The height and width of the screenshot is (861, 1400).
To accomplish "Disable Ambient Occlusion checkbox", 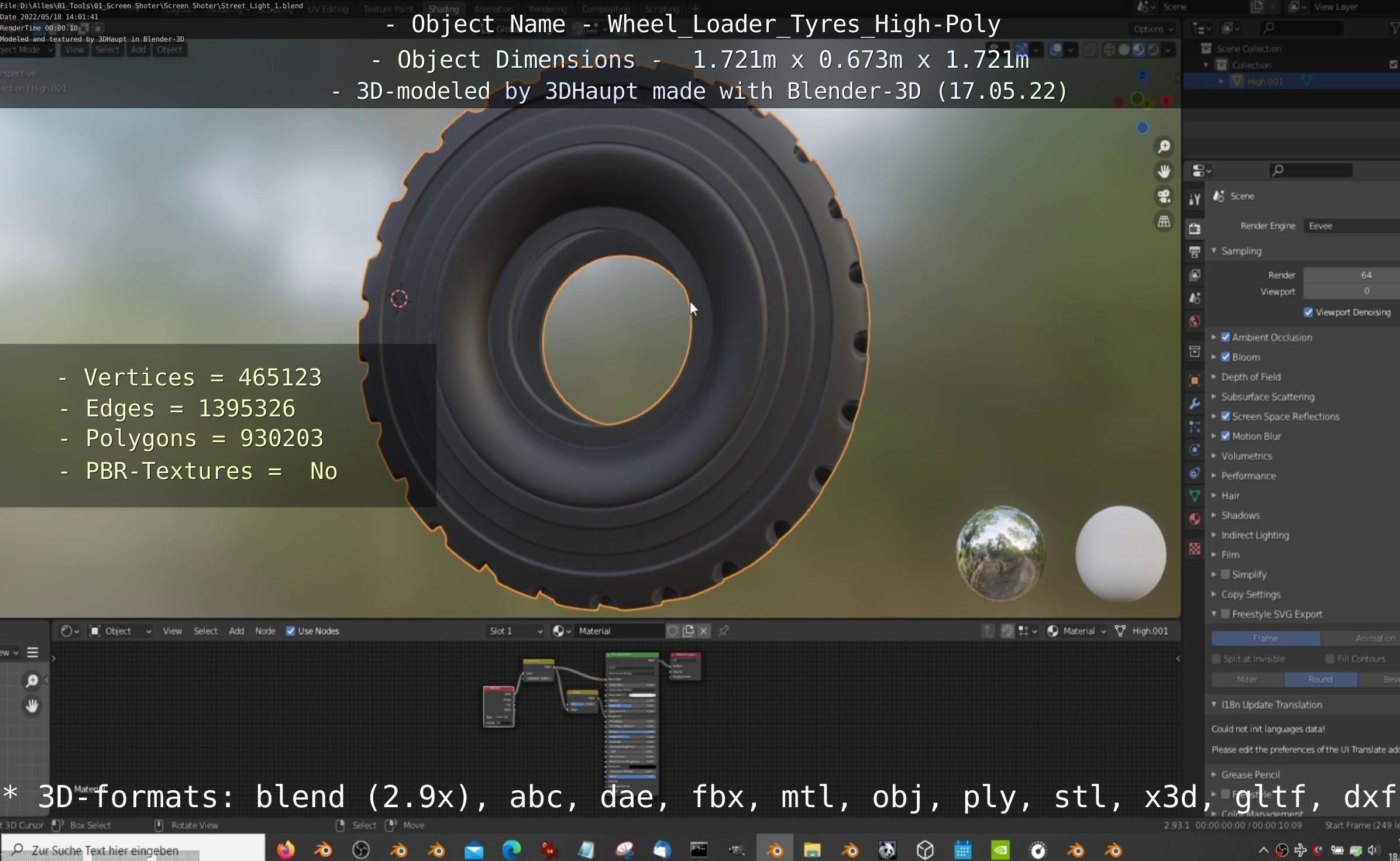I will (1225, 337).
